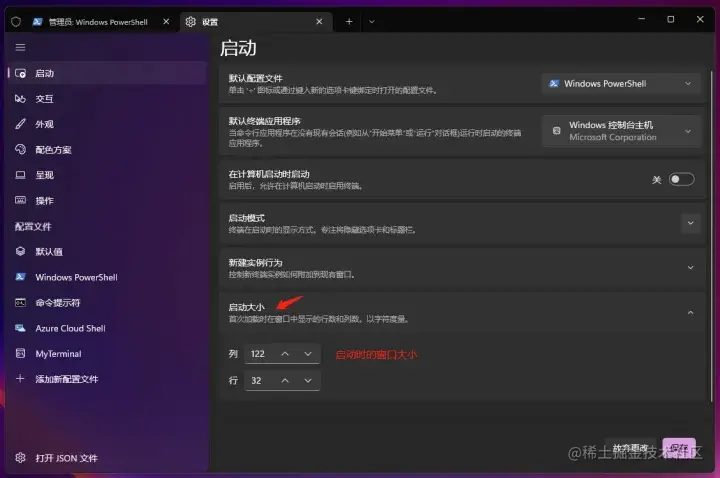
Task: Click the Windows 控制台主机 terminal icon
Action: point(557,130)
